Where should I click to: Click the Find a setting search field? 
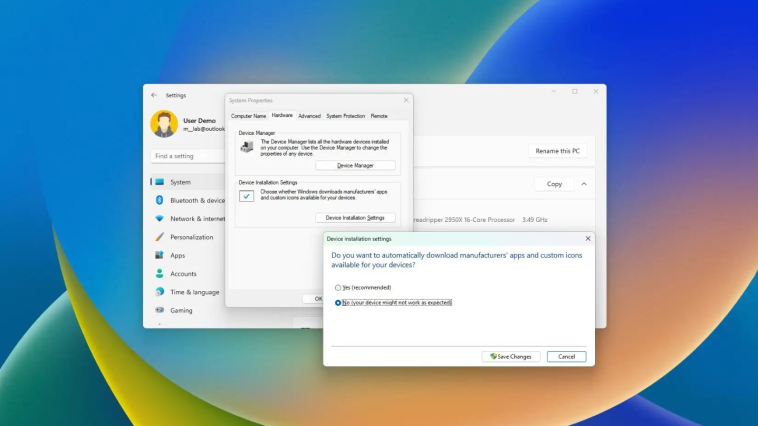(188, 156)
